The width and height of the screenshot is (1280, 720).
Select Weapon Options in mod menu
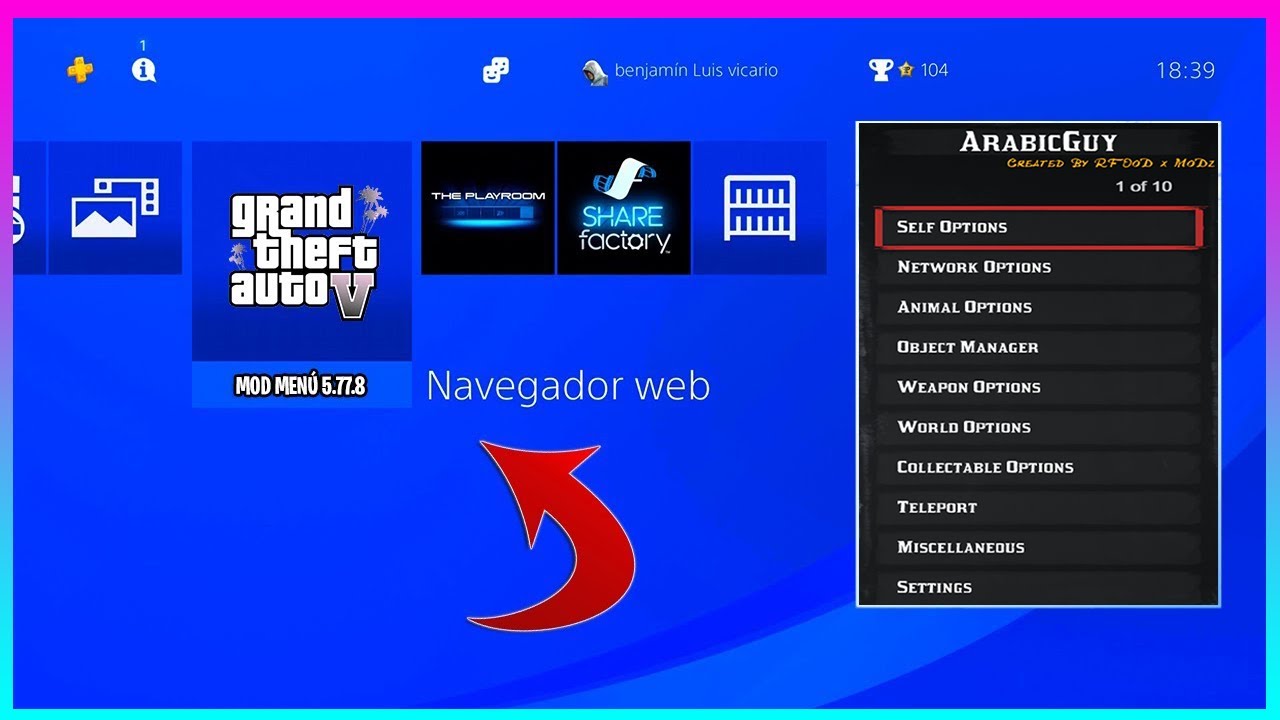(1038, 387)
